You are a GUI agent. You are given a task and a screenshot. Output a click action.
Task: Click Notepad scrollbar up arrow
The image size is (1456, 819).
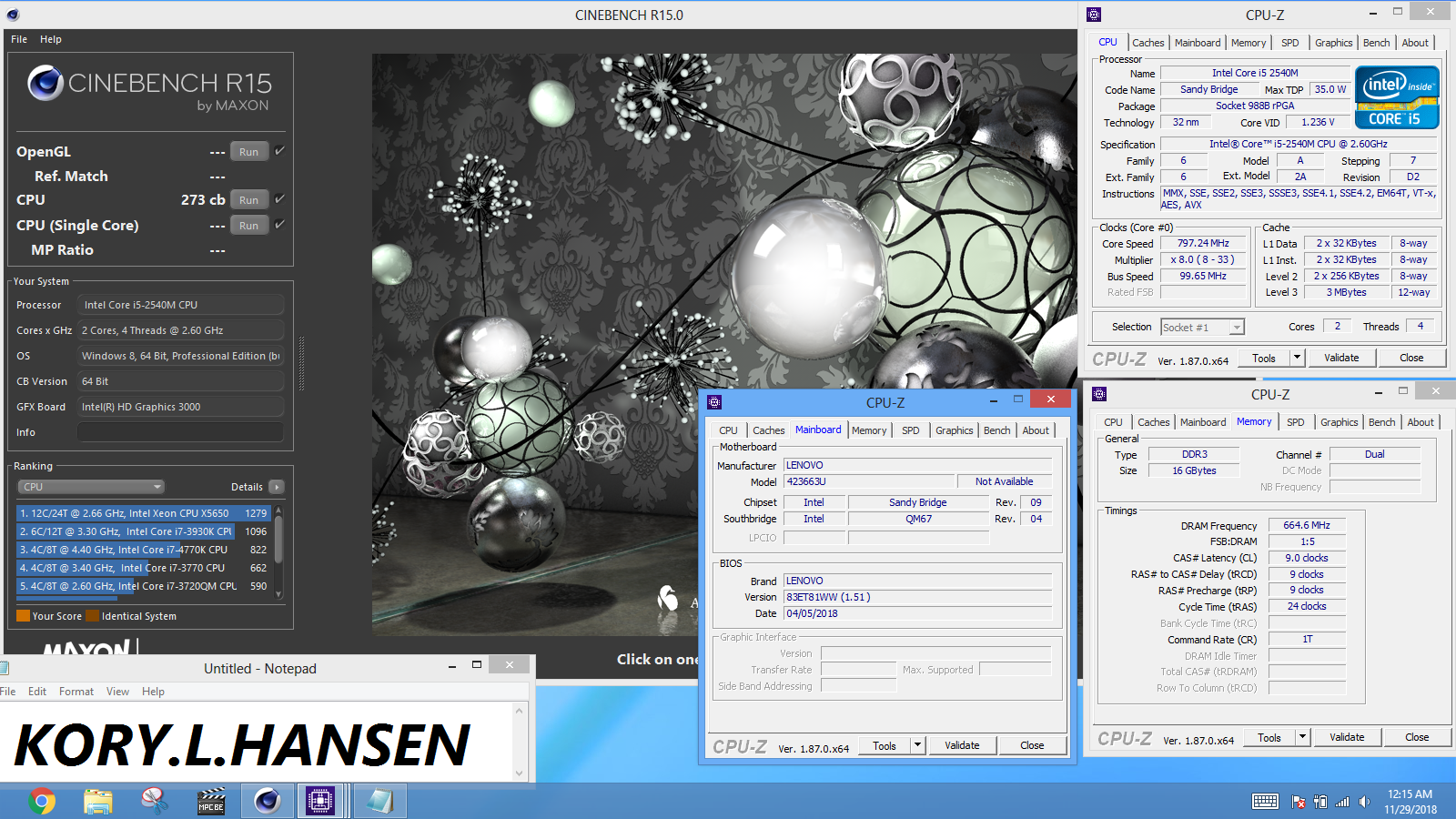(x=520, y=711)
